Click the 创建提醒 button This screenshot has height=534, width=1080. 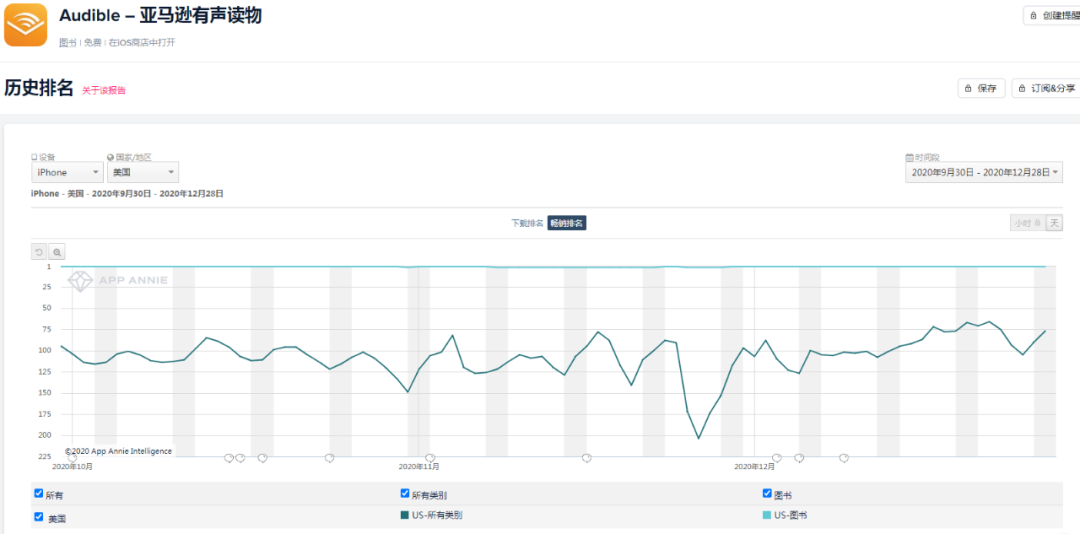pyautogui.click(x=1052, y=16)
